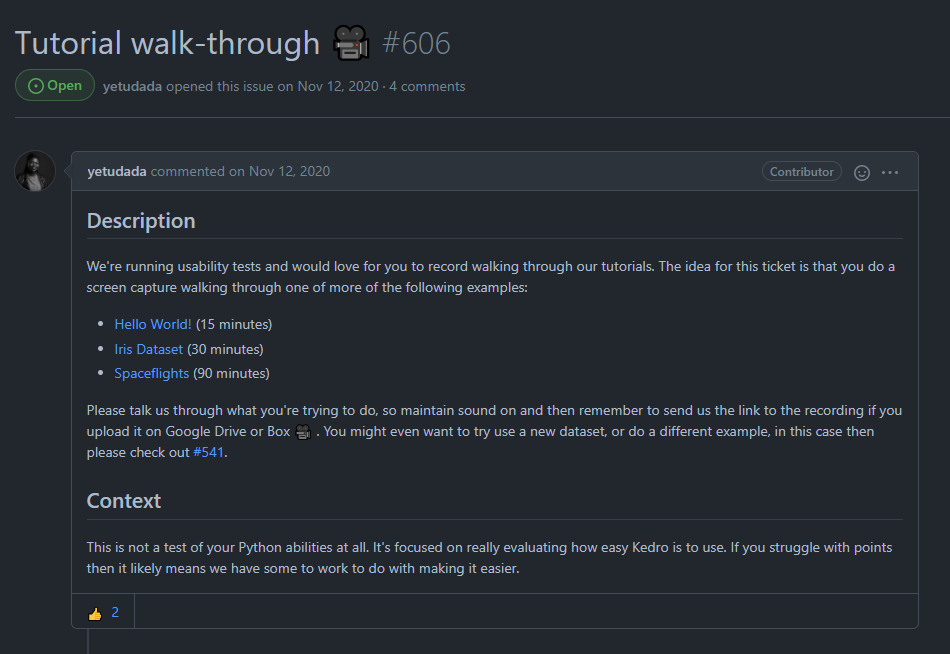
Task: Click the 'commented on Nov 12, 2020' timestamp
Action: point(240,171)
